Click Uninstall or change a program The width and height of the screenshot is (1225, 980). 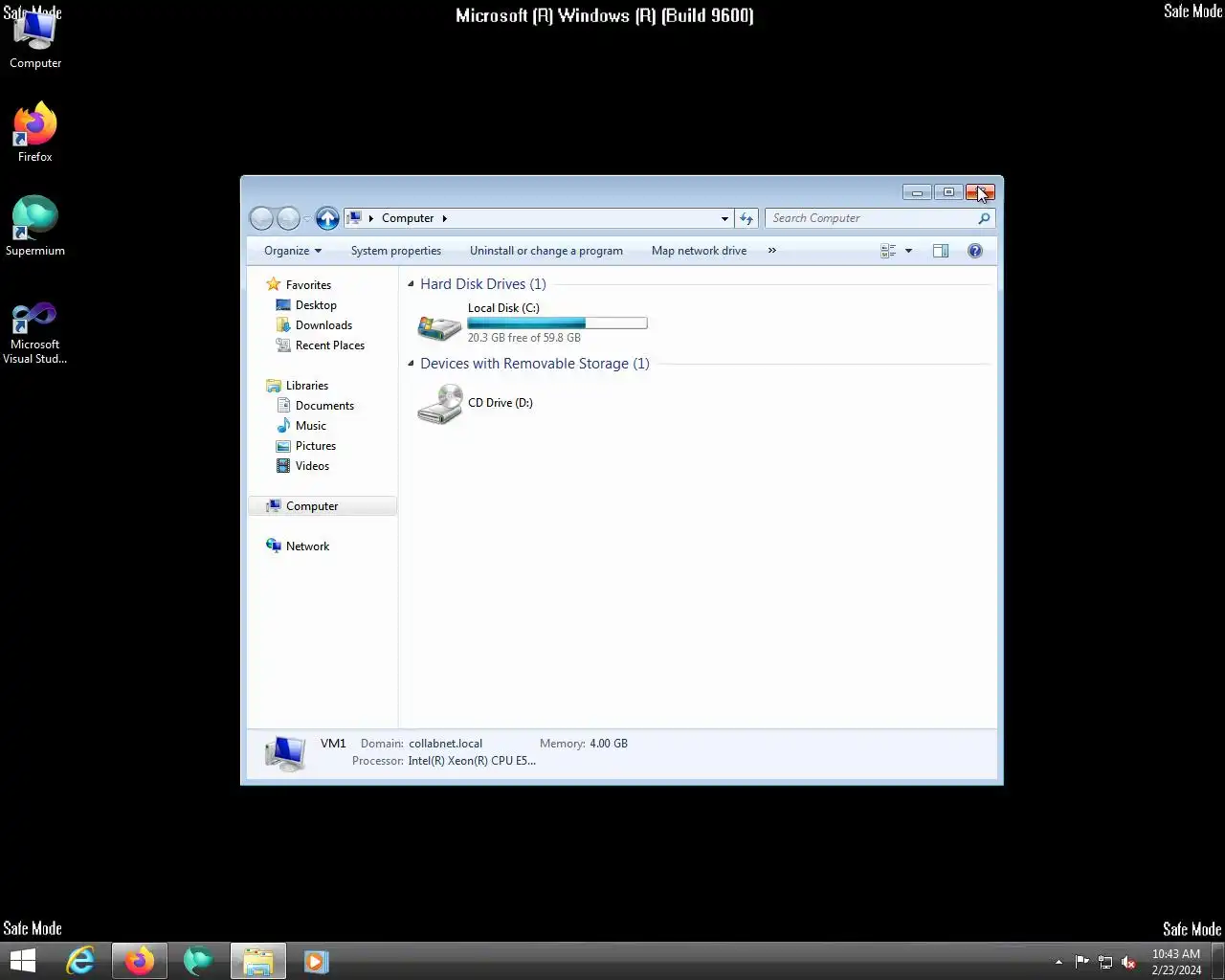click(546, 251)
